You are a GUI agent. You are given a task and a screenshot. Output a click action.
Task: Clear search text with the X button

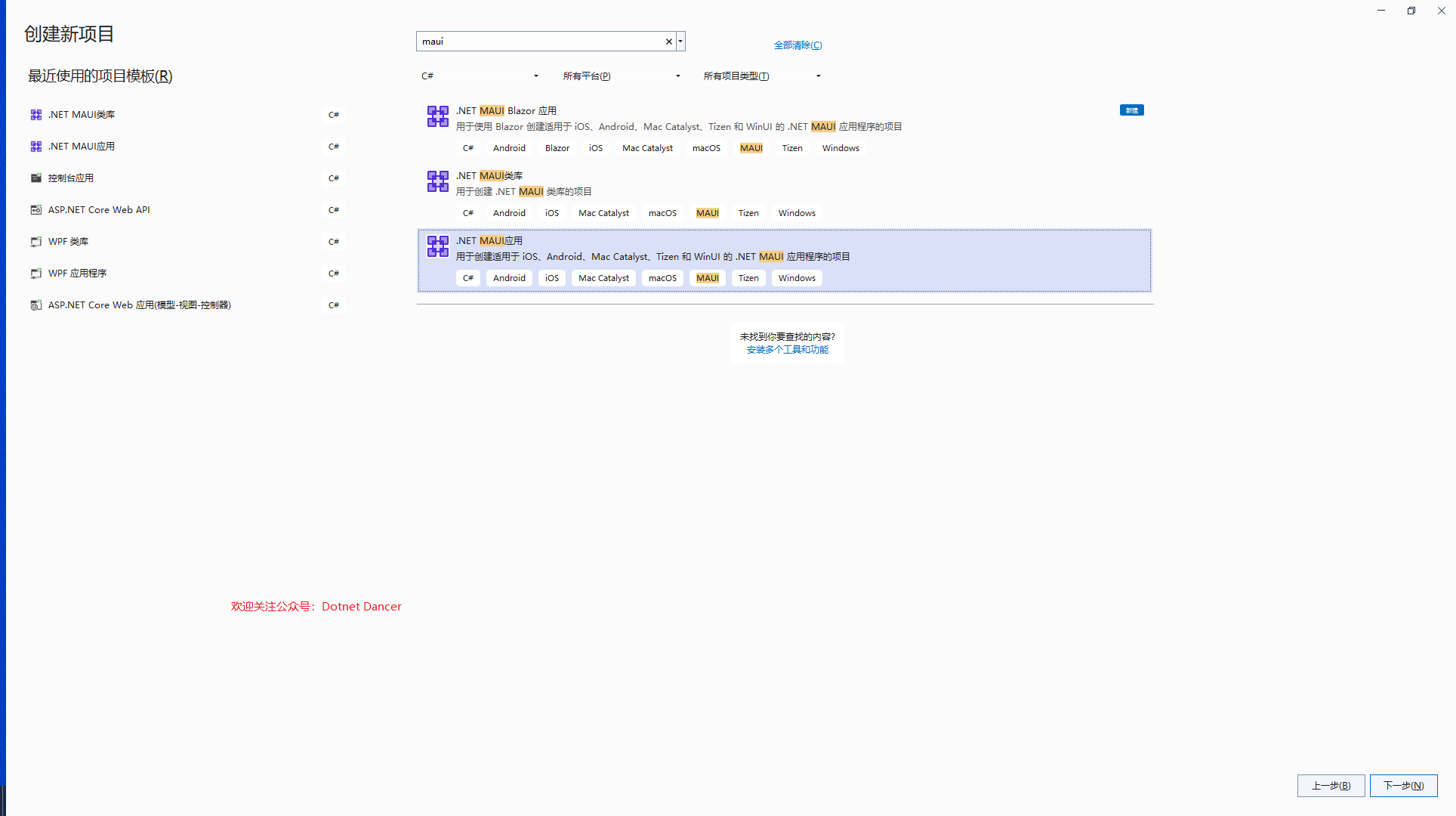pos(668,42)
